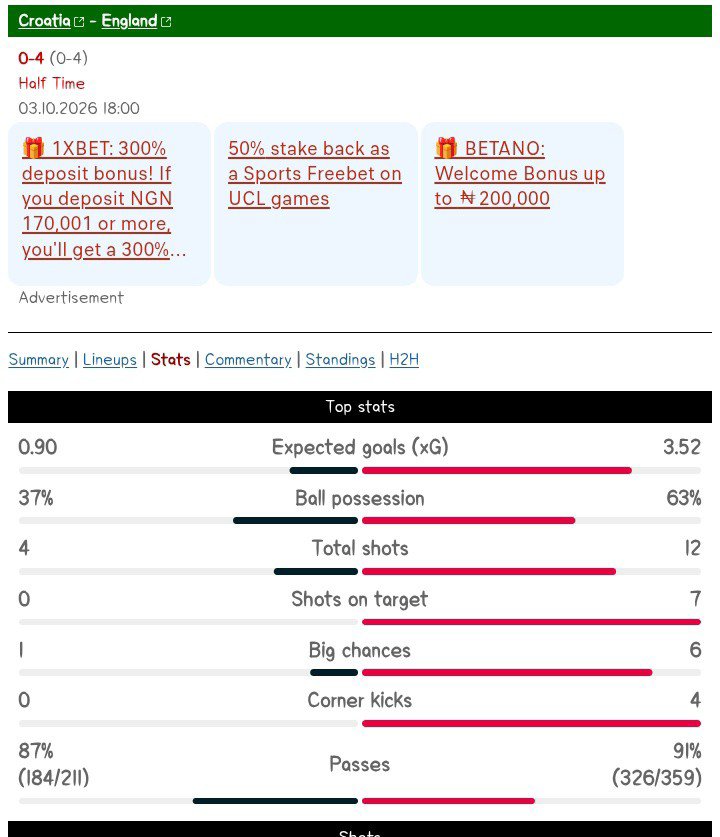Click external link icon next to Croatia
Screen dimensions: 720x837
[x=79, y=22]
